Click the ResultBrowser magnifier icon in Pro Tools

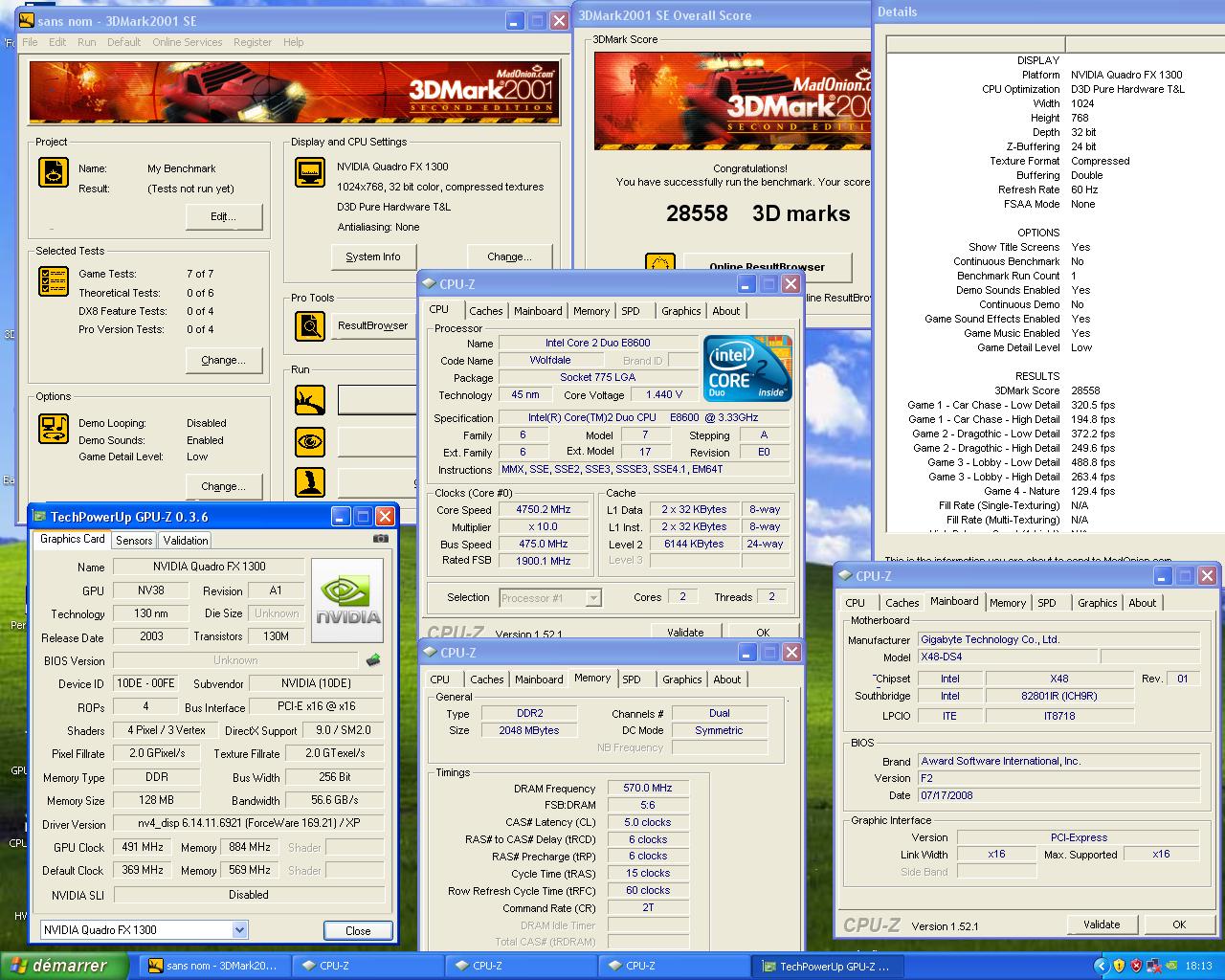coord(310,325)
